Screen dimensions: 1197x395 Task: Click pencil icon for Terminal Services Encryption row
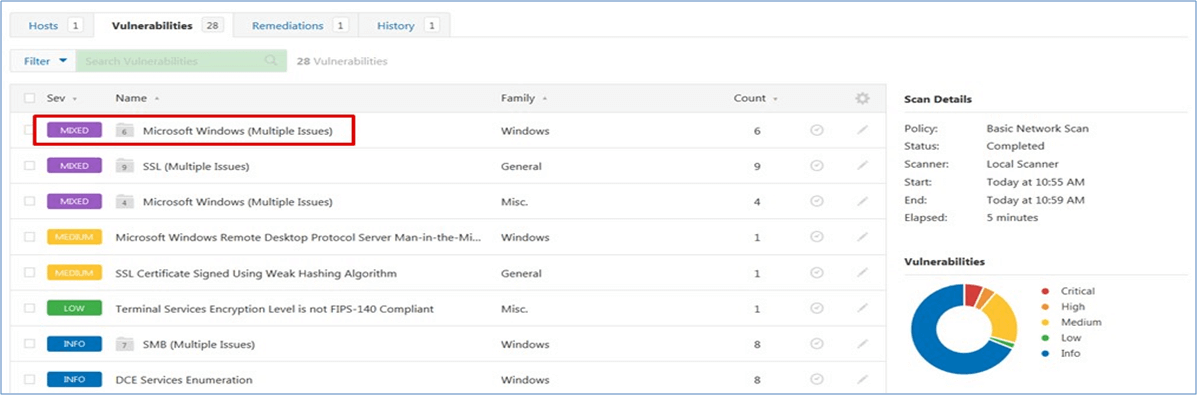click(863, 309)
